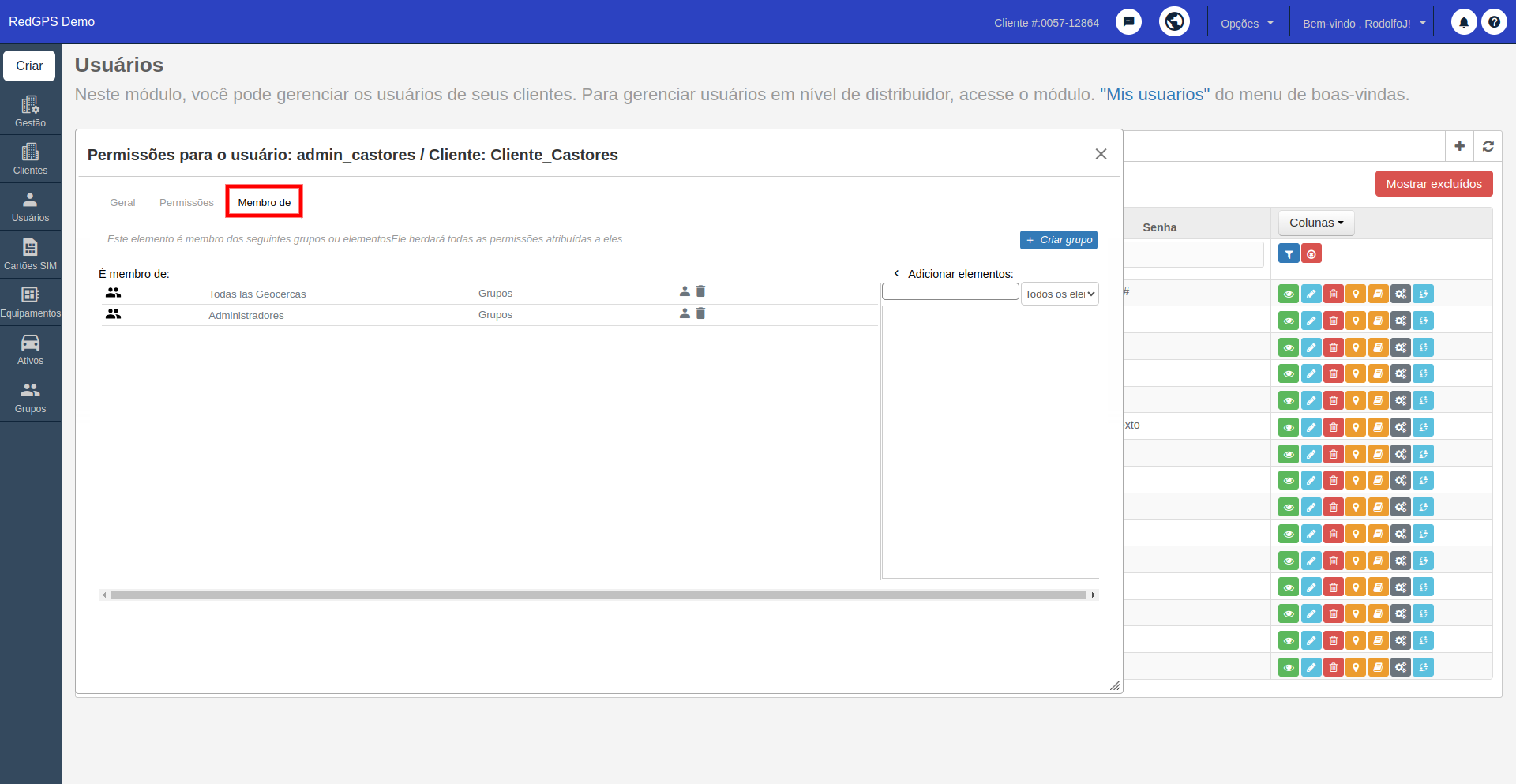Click the Senha column filter field
The height and width of the screenshot is (784, 1516).
click(x=1194, y=254)
